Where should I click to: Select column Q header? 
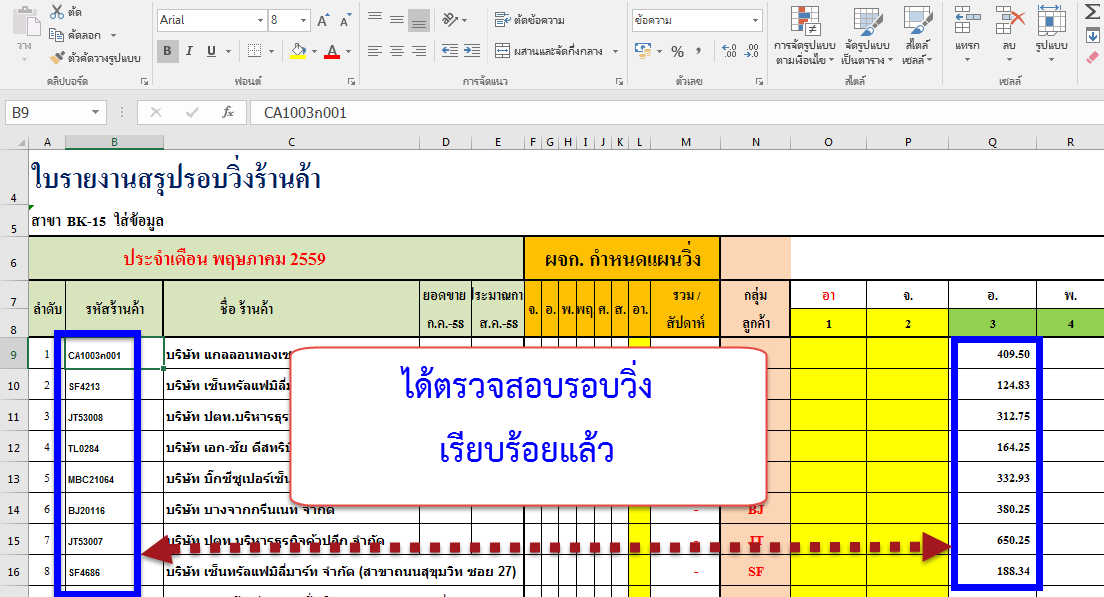point(992,142)
